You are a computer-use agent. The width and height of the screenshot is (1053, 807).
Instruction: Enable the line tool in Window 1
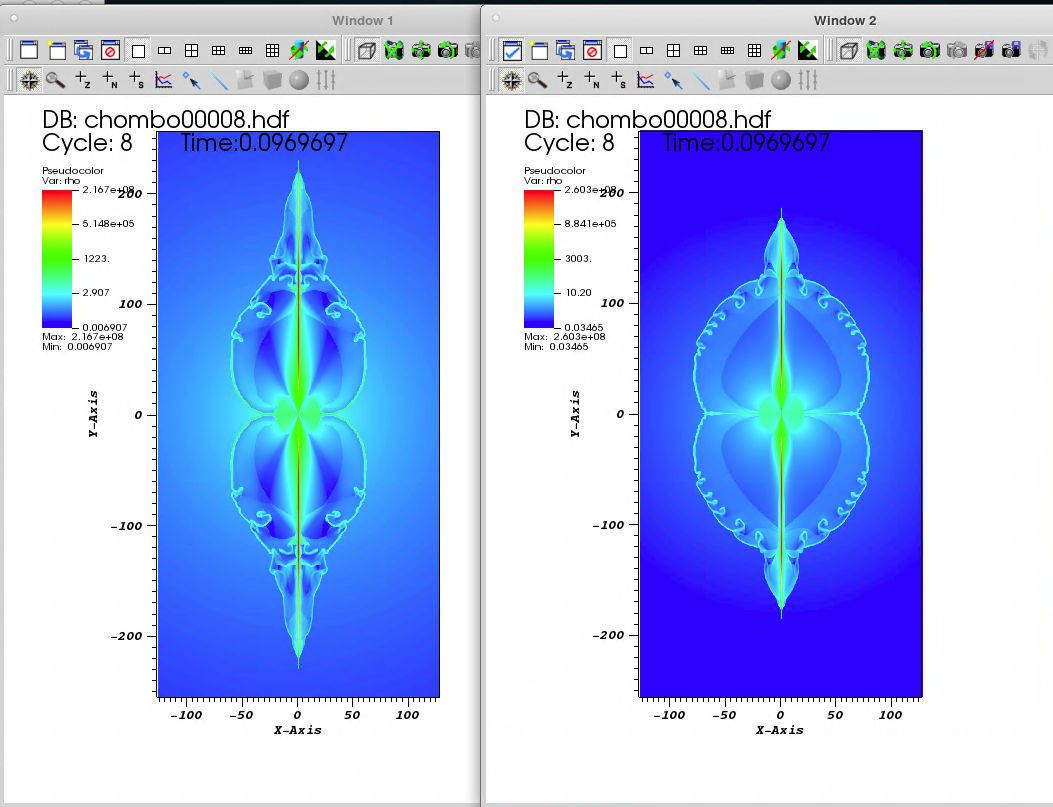(218, 81)
